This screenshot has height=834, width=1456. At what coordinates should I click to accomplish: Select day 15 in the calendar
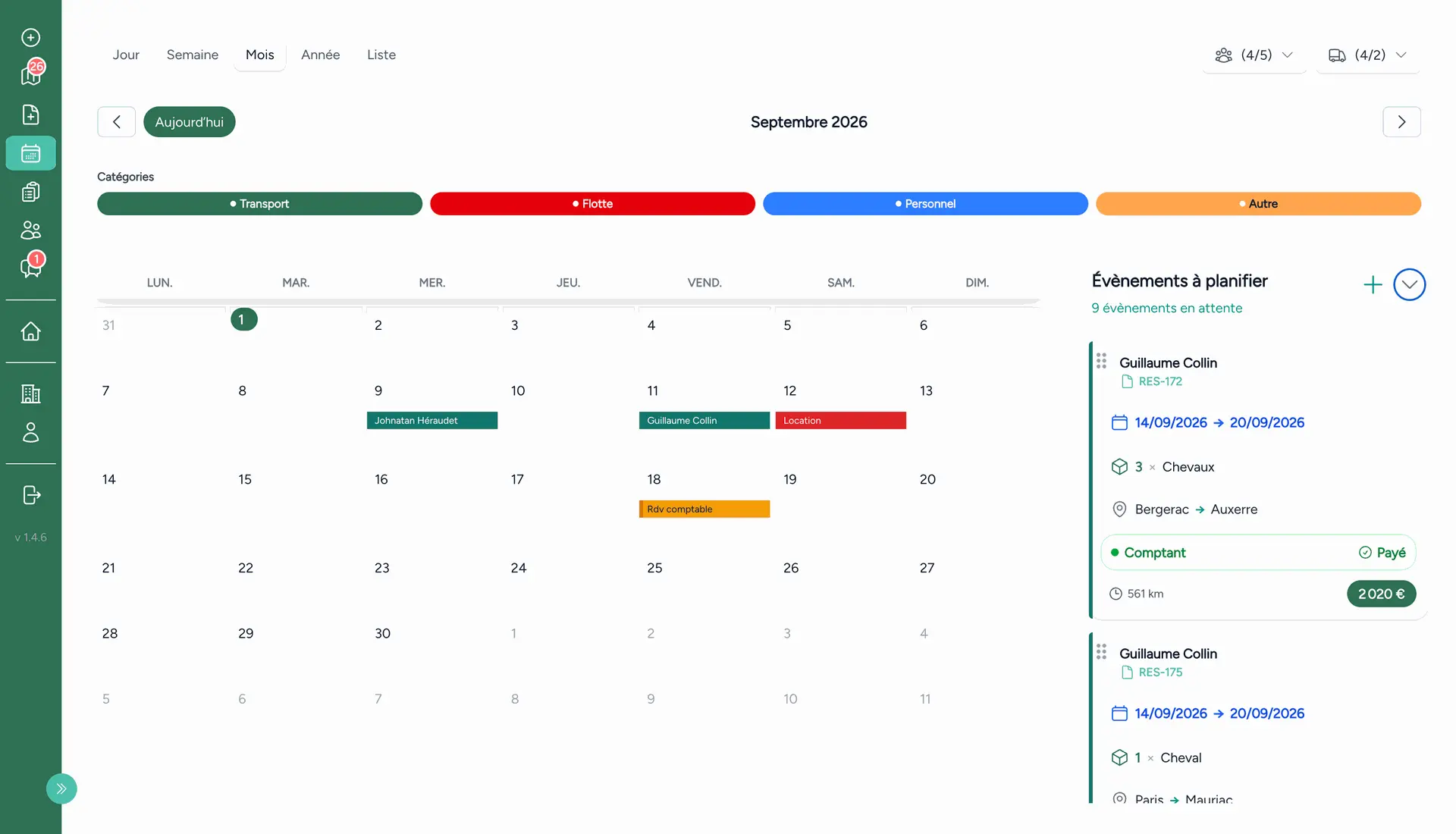coord(245,480)
